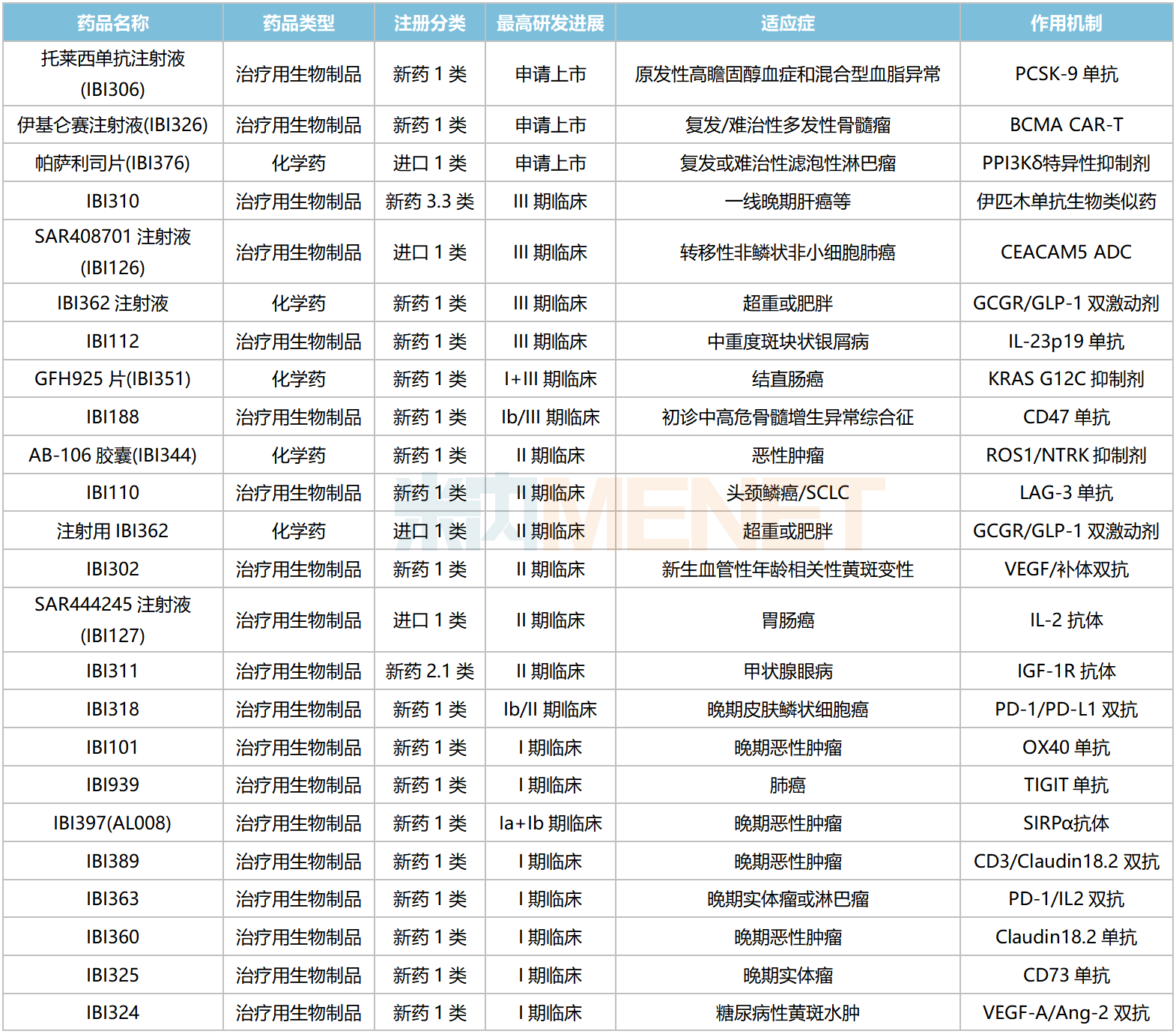Click the Ia+Ib 期临床 progress cell
Image resolution: width=1176 pixels, height=1034 pixels.
coord(551,823)
